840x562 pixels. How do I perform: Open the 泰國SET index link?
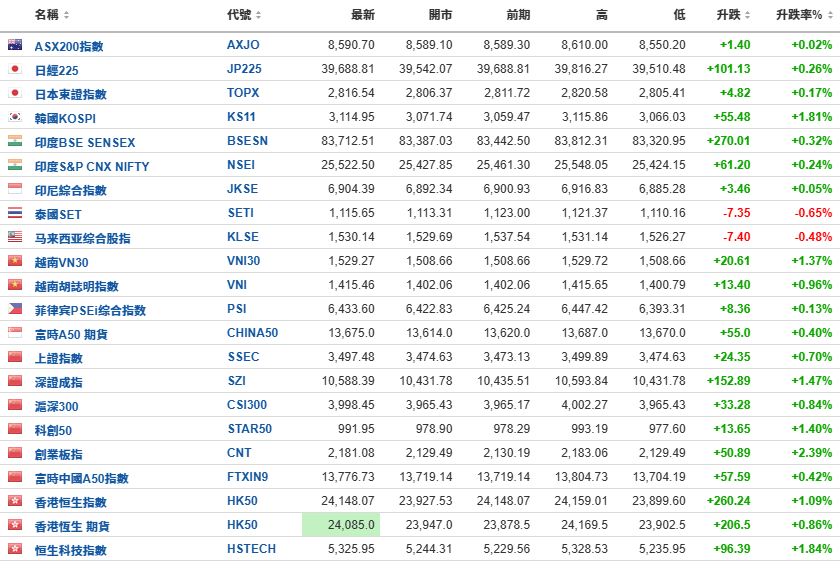[58, 215]
